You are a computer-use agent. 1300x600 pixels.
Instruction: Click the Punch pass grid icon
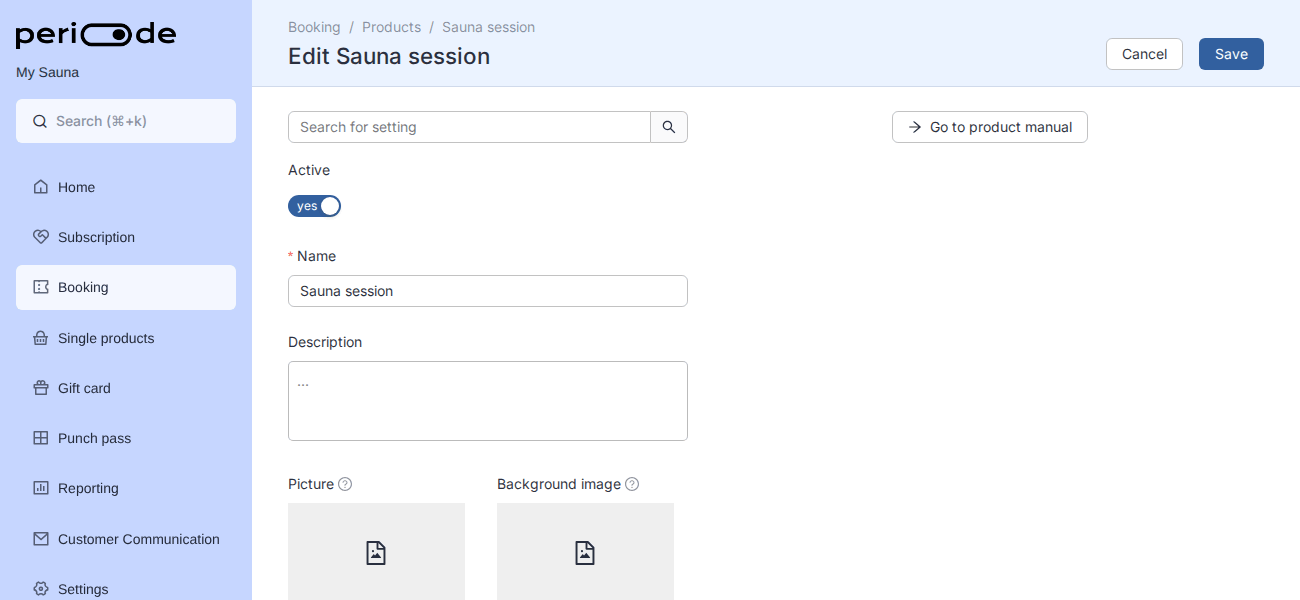click(41, 438)
